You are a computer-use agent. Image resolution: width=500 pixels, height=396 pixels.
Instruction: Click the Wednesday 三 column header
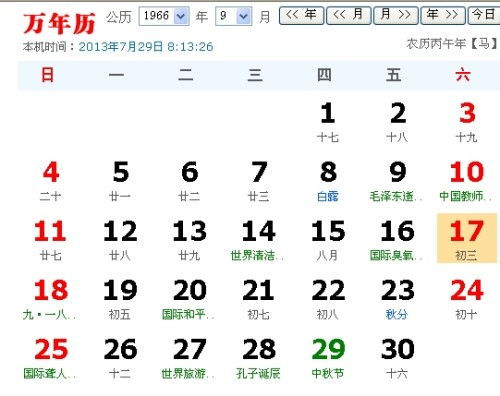(255, 75)
